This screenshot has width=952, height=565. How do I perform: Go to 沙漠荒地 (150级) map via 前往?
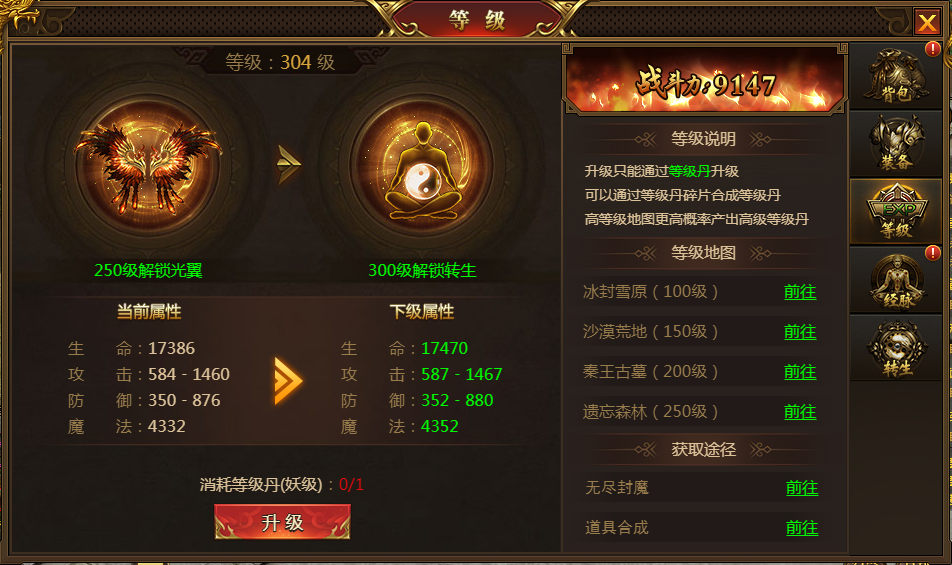coord(800,332)
